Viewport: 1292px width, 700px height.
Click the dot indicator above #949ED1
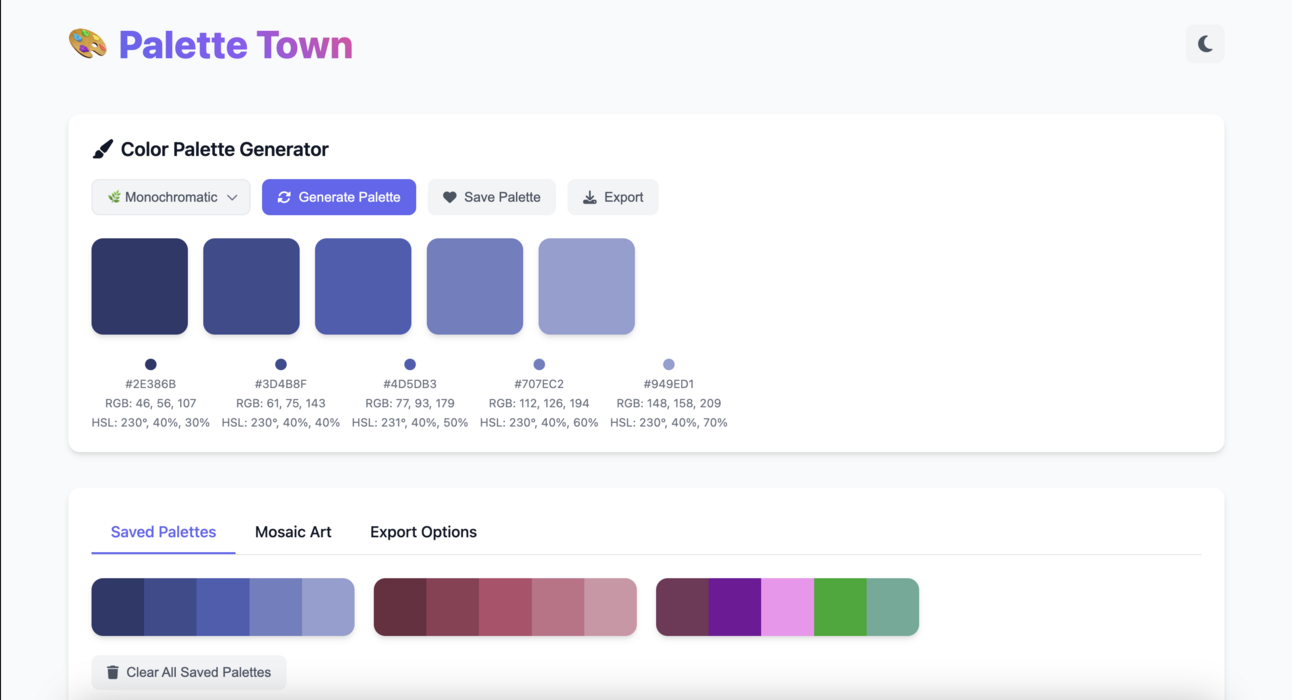668,364
